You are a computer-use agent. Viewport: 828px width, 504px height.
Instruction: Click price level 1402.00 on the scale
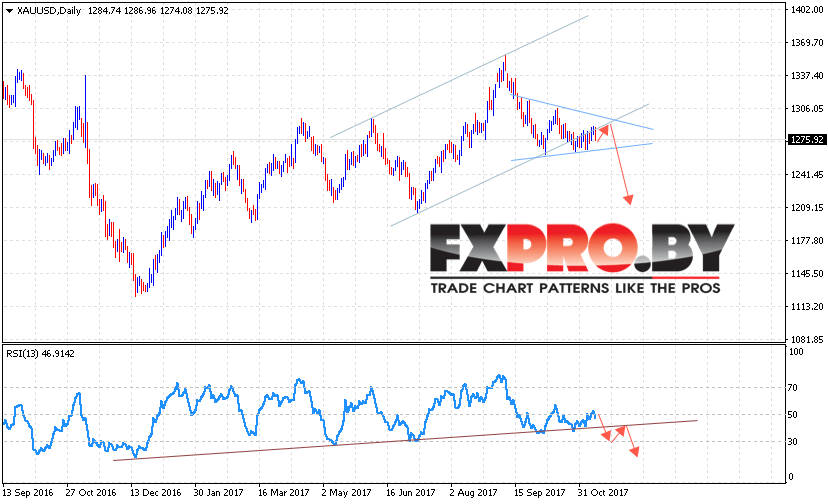(x=807, y=10)
